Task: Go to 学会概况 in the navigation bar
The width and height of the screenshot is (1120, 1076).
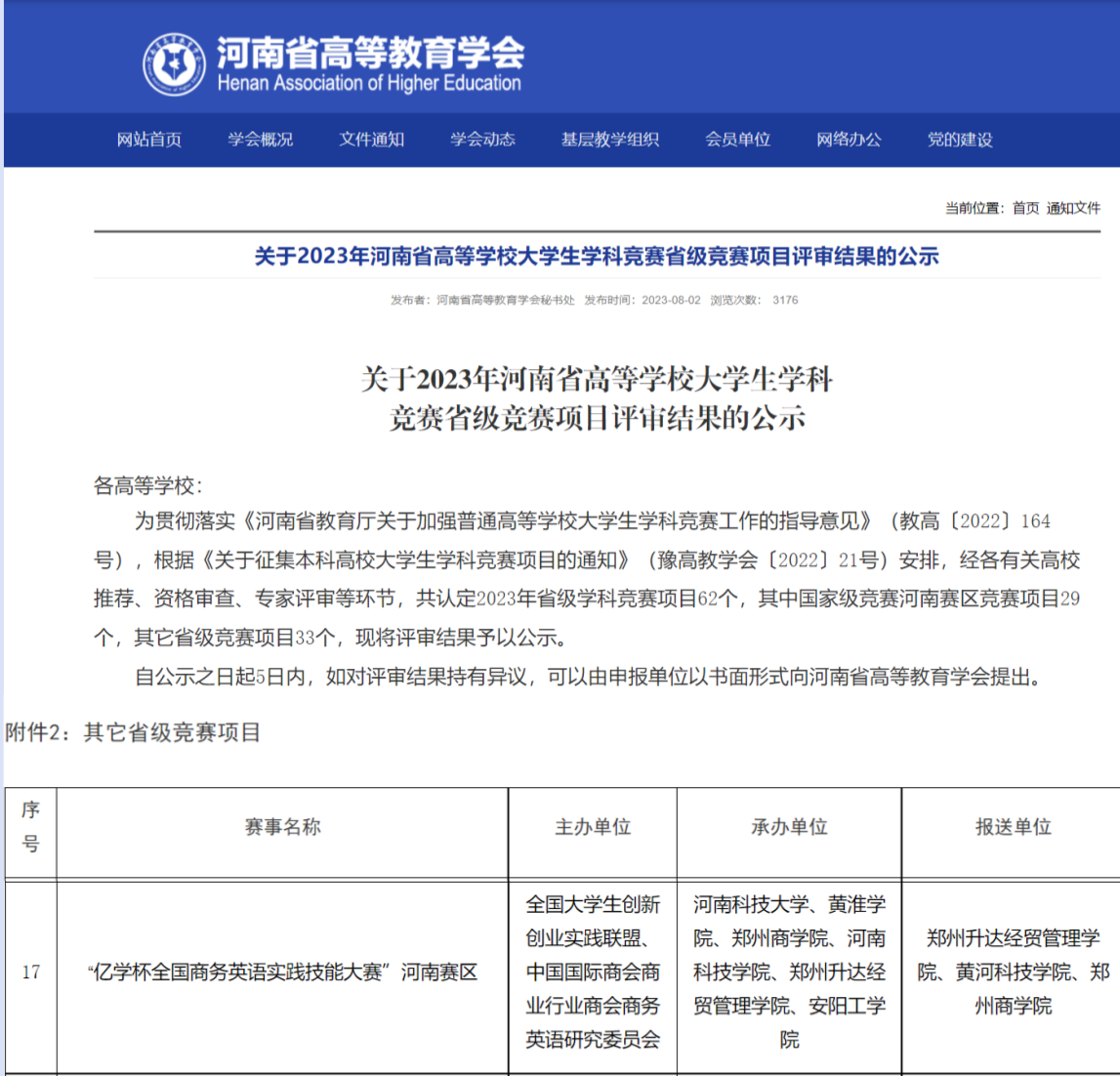Action: 261,140
